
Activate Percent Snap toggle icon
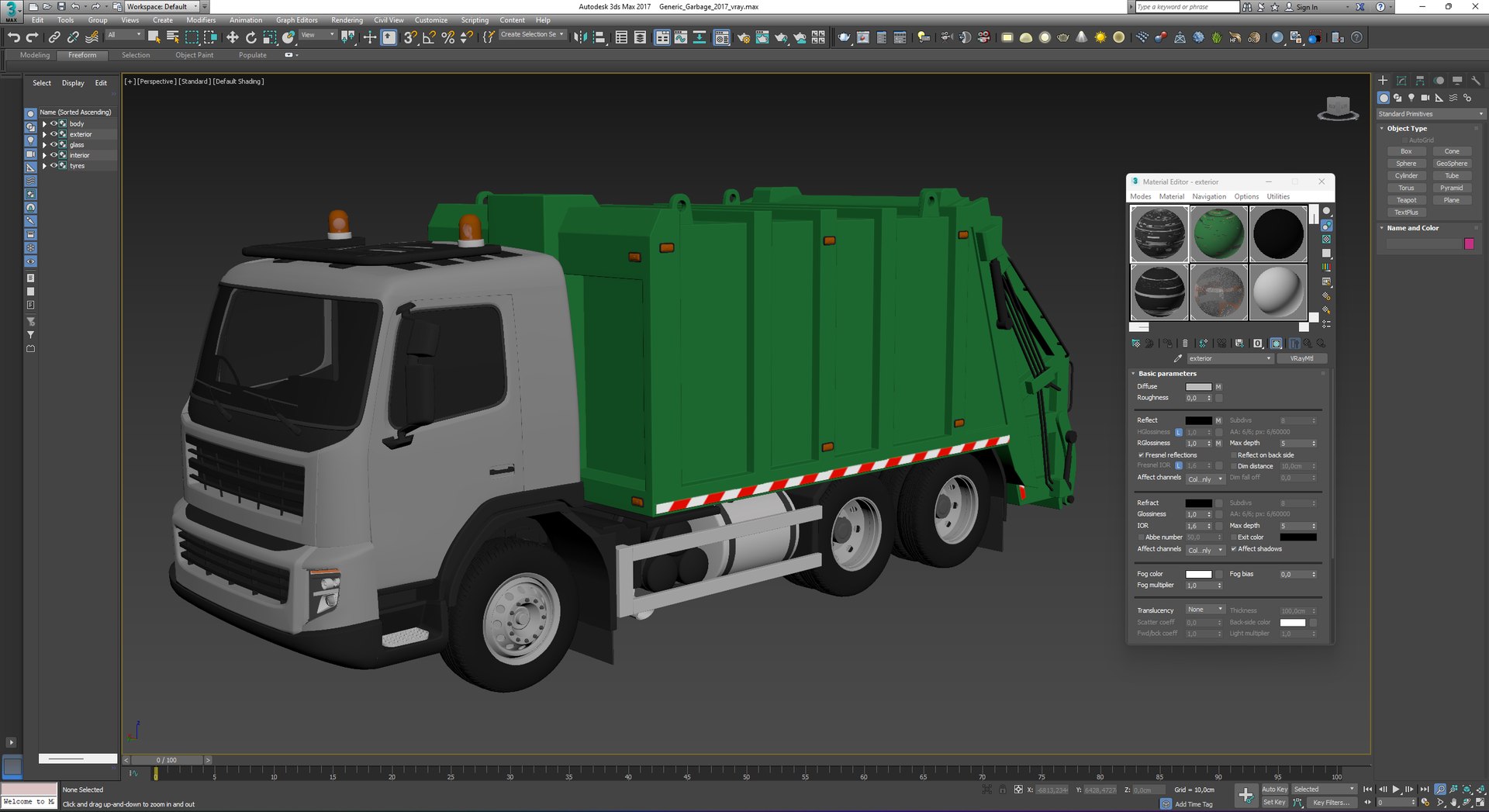pyautogui.click(x=447, y=37)
